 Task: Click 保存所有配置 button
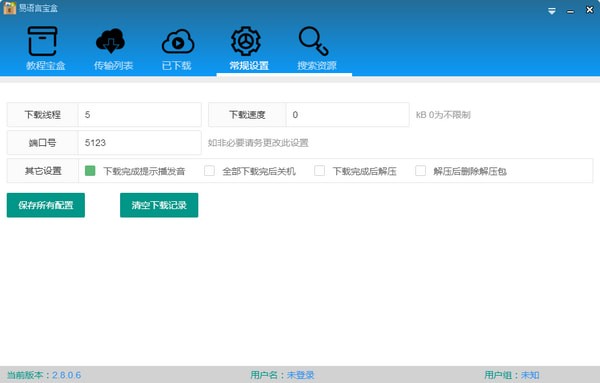point(46,205)
